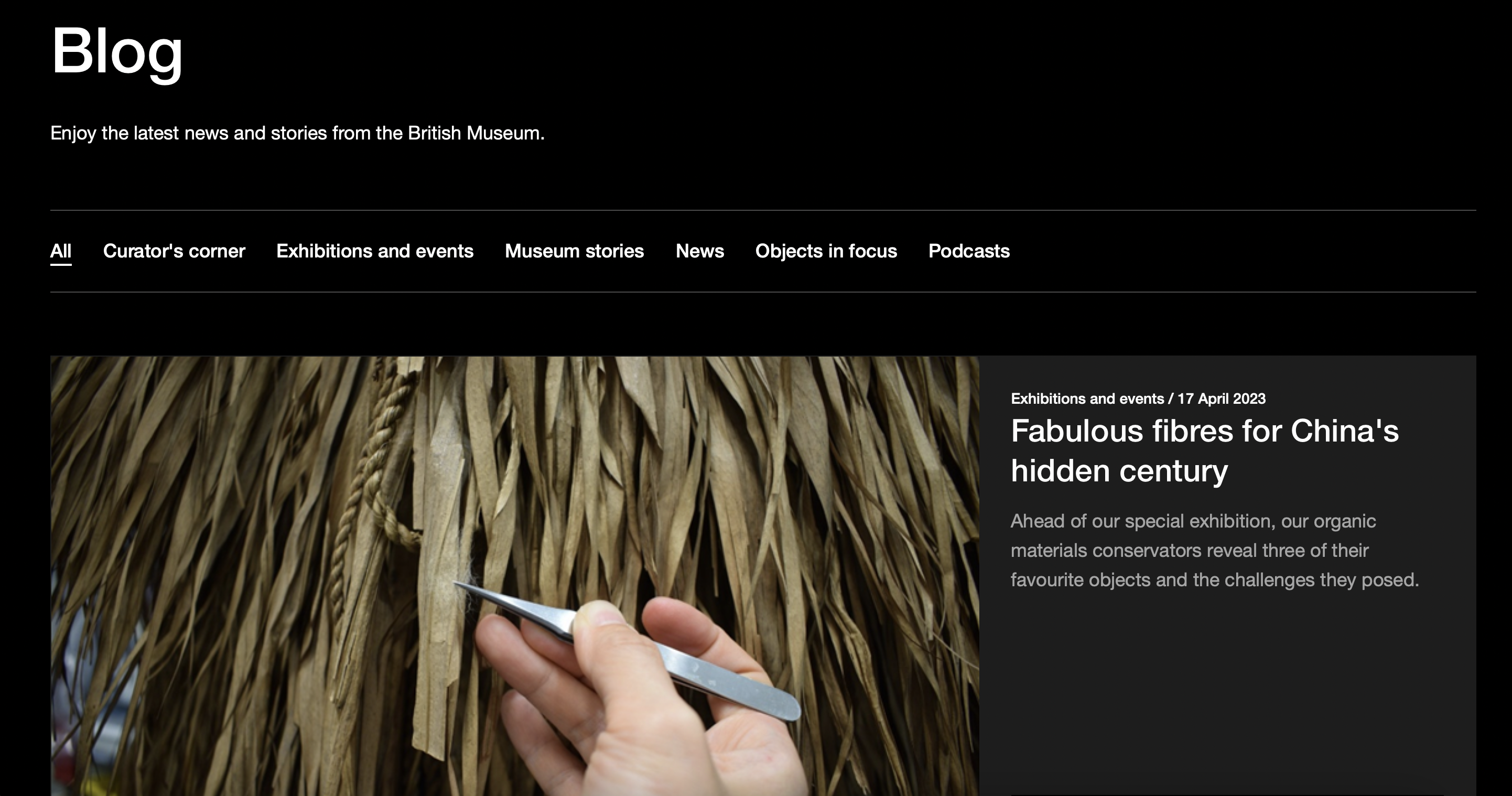Screen dimensions: 1512x796
Task: Open the Exhibitions and events filter tab
Action: [x=374, y=251]
